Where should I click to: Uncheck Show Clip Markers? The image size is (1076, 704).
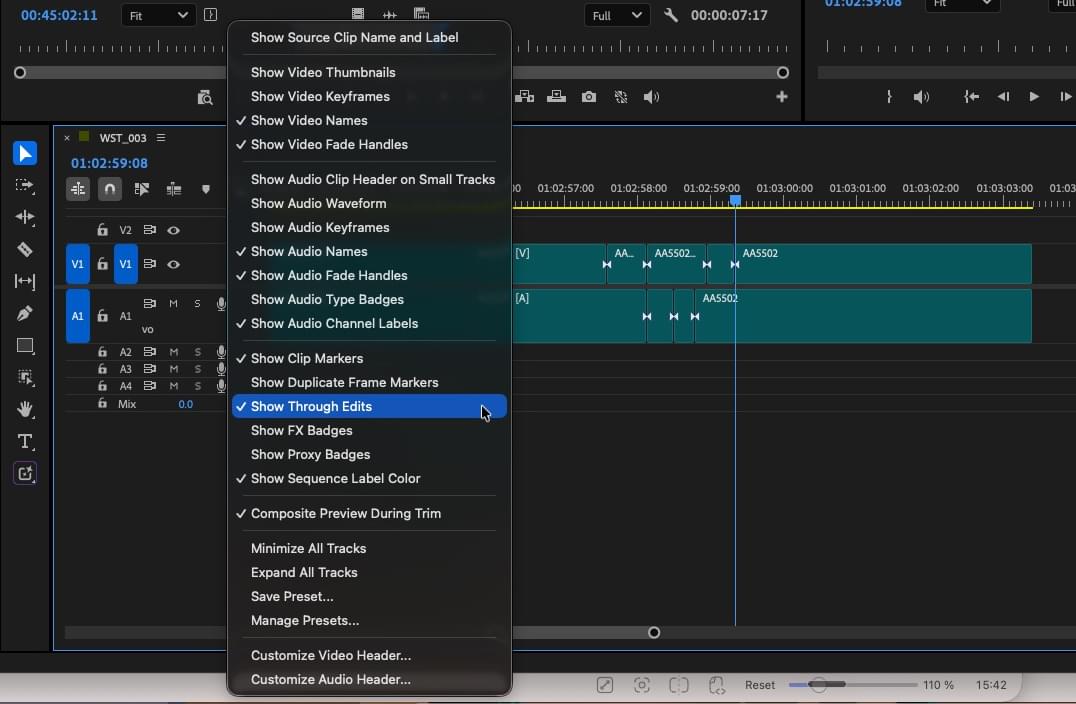pos(369,358)
